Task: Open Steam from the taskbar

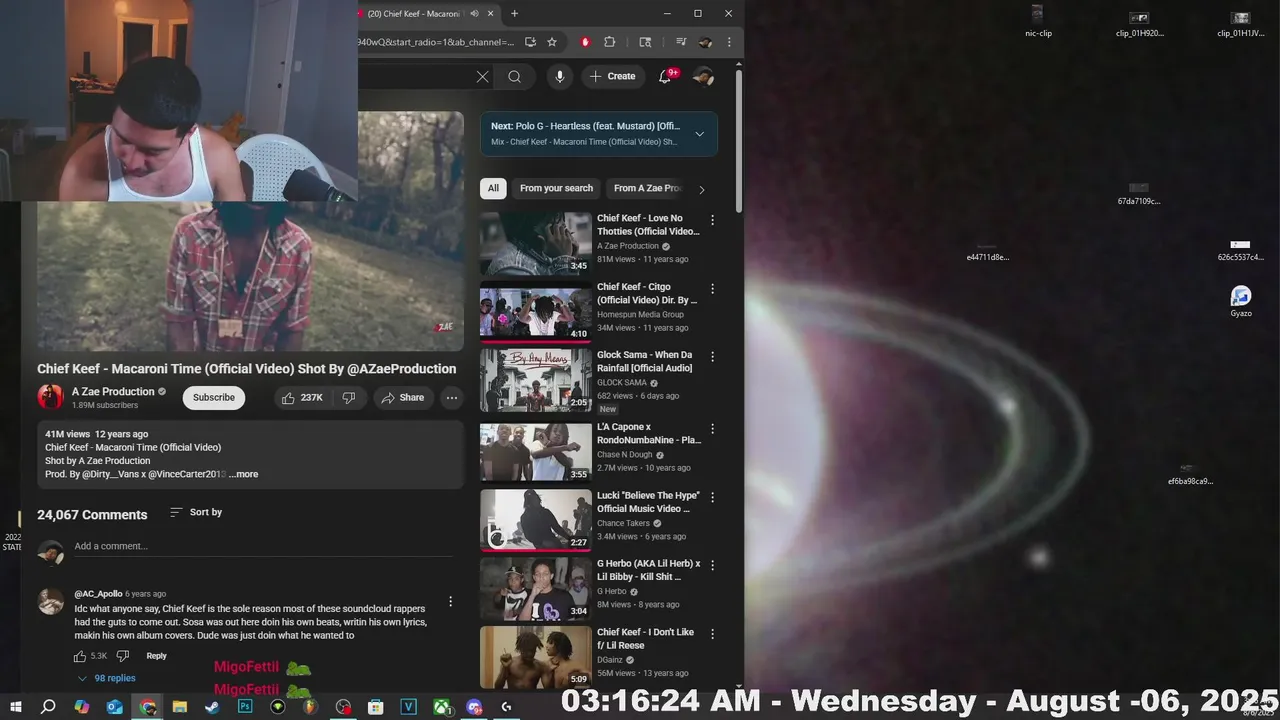Action: [x=212, y=707]
